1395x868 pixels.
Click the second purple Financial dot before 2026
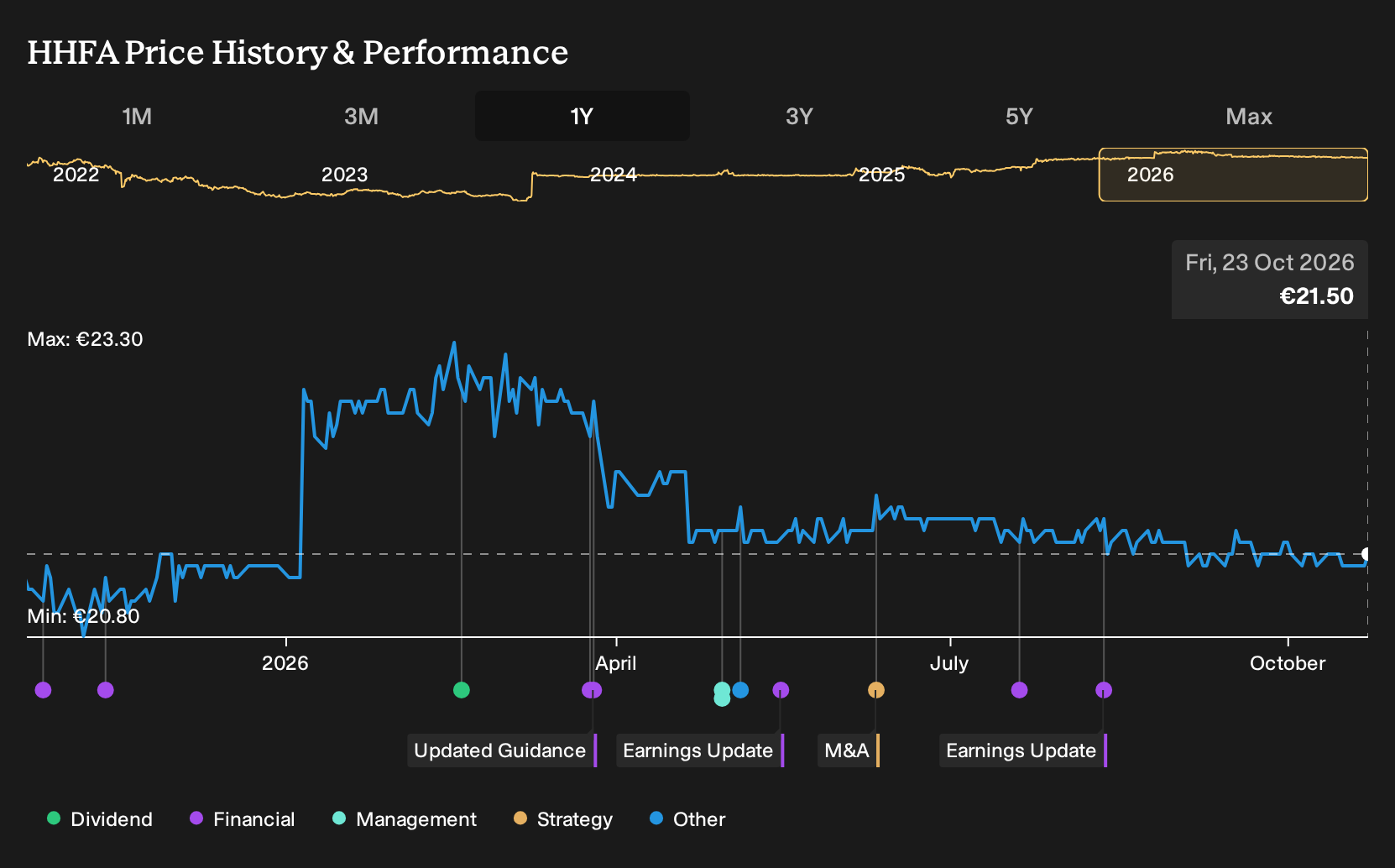point(106,690)
